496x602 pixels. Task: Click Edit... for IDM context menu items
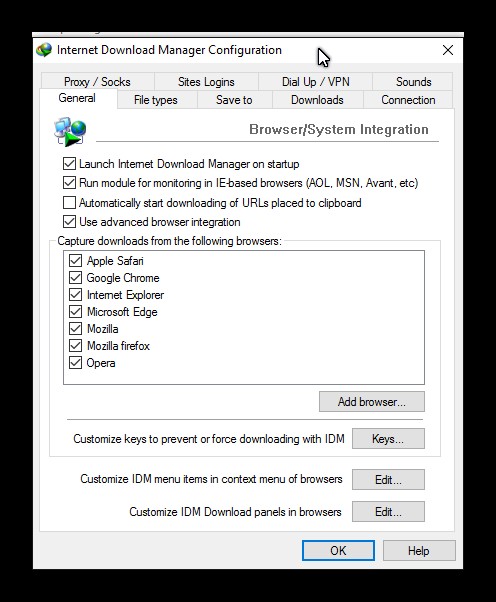point(388,480)
